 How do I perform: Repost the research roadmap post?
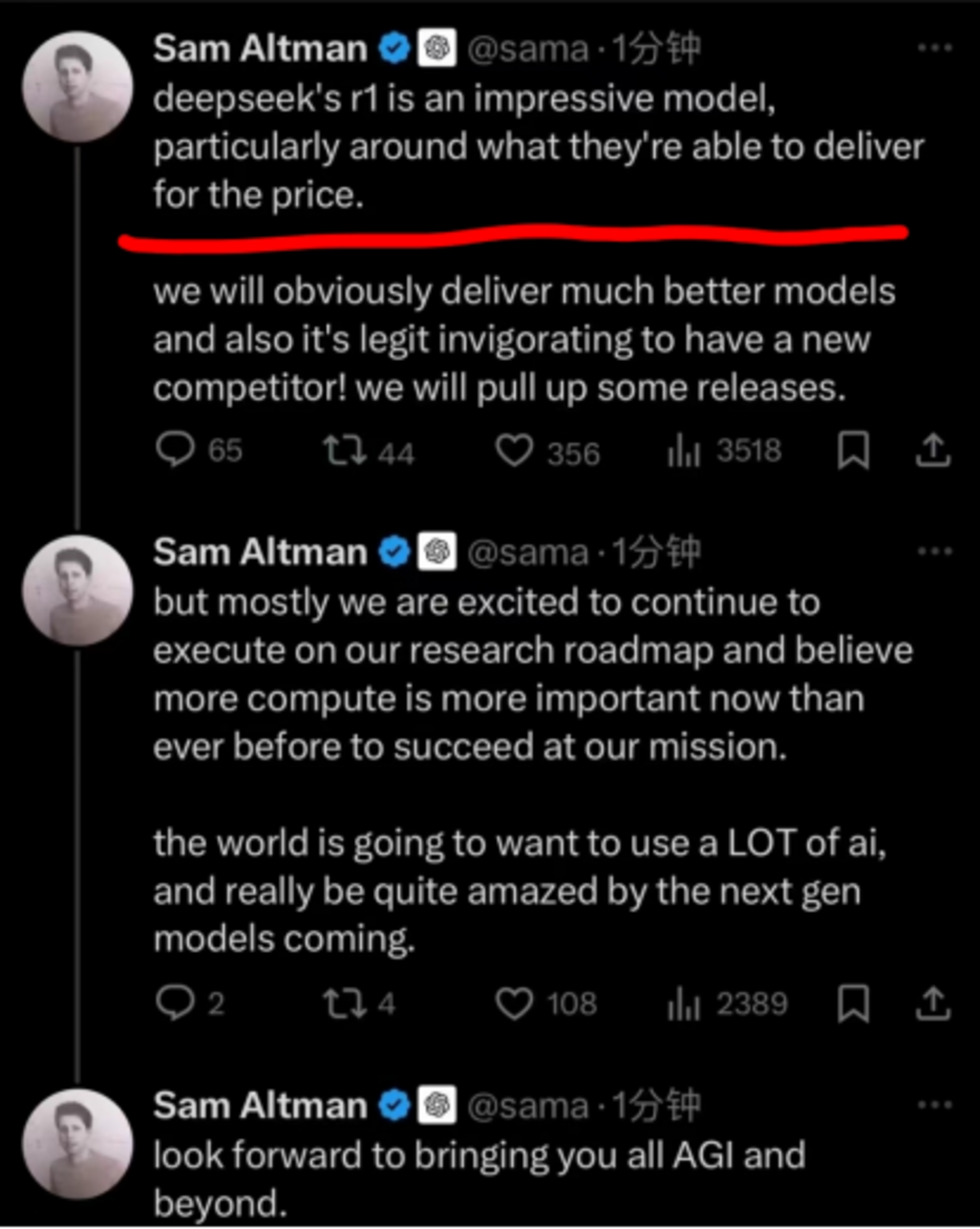click(344, 1003)
